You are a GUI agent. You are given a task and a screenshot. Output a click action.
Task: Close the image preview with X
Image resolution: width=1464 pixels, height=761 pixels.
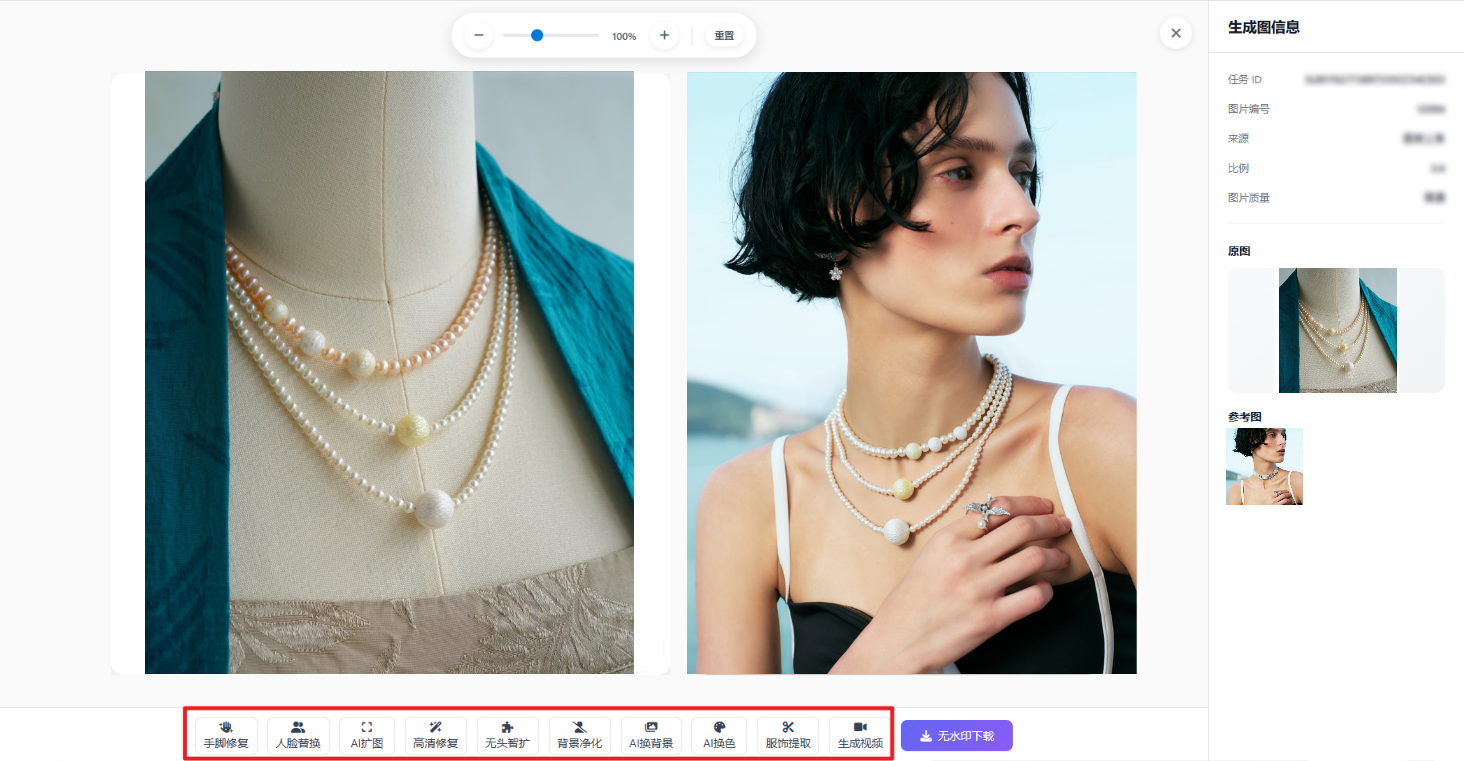pyautogui.click(x=1176, y=33)
